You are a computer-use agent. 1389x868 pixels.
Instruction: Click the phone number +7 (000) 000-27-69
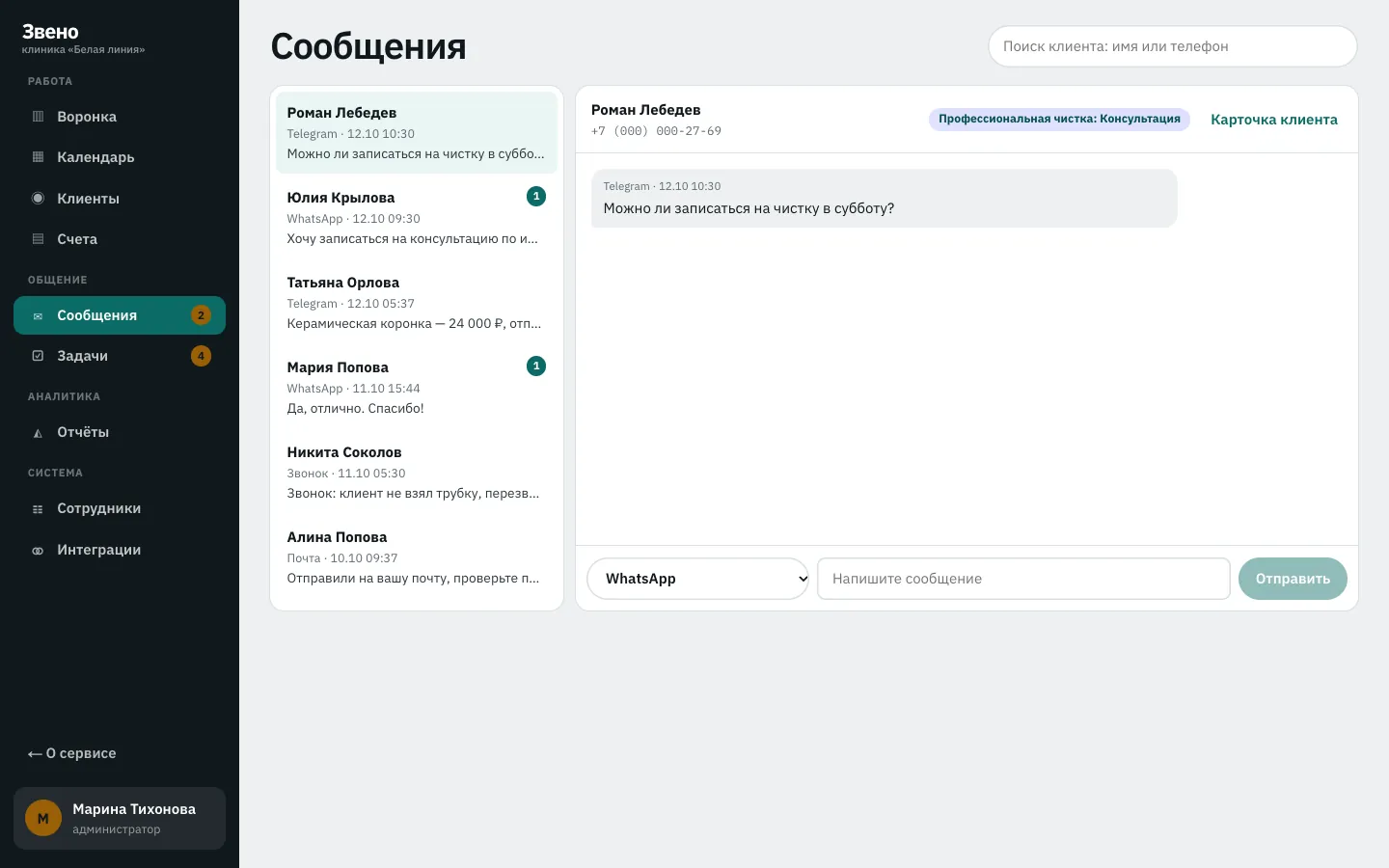pyautogui.click(x=656, y=131)
